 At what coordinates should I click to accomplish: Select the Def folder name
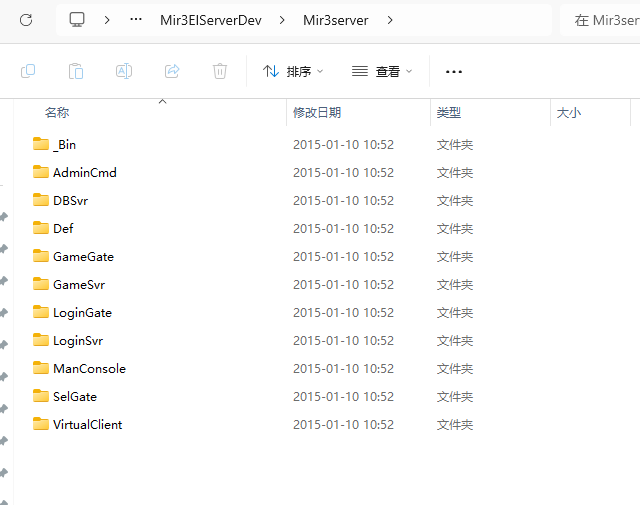(63, 229)
